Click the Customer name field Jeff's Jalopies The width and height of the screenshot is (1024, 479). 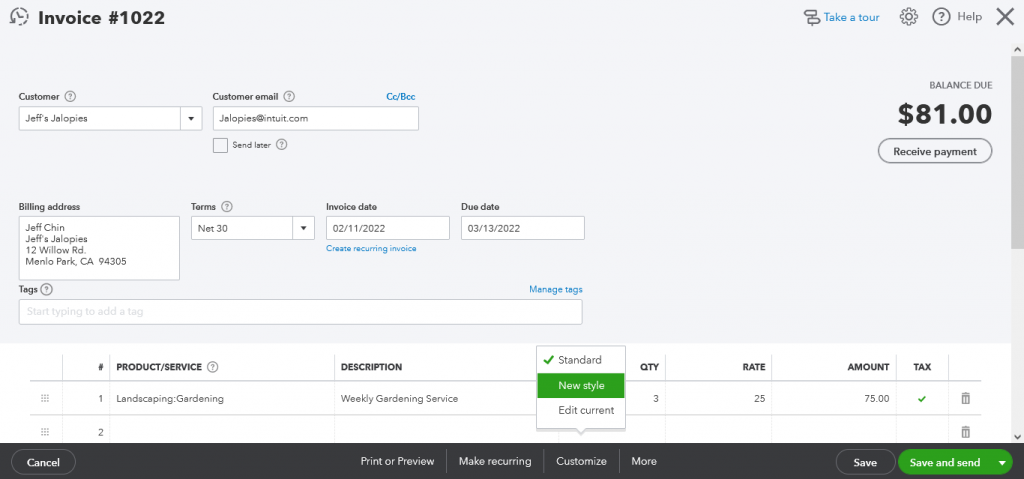pyautogui.click(x=99, y=119)
